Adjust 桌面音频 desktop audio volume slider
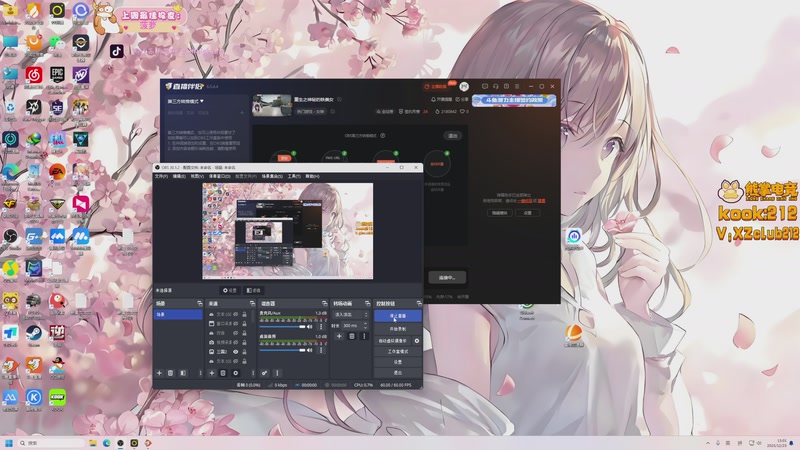The width and height of the screenshot is (800, 450). coord(282,350)
